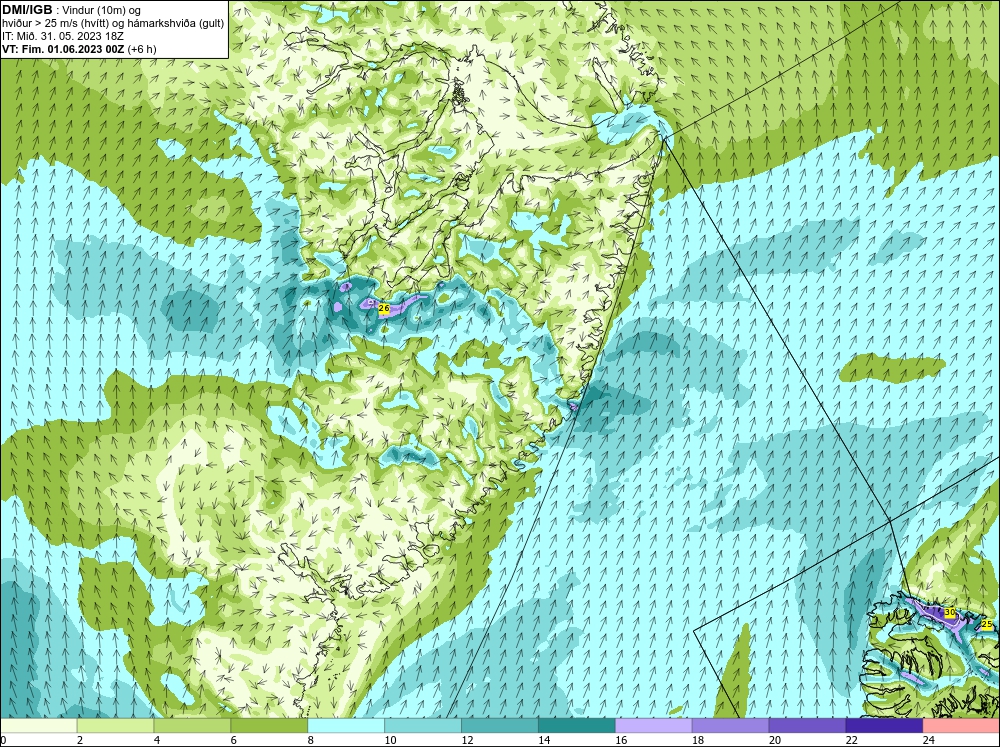Select the 4-6 m/s legend color
Viewport: 1000px width, 747px height.
[192, 726]
